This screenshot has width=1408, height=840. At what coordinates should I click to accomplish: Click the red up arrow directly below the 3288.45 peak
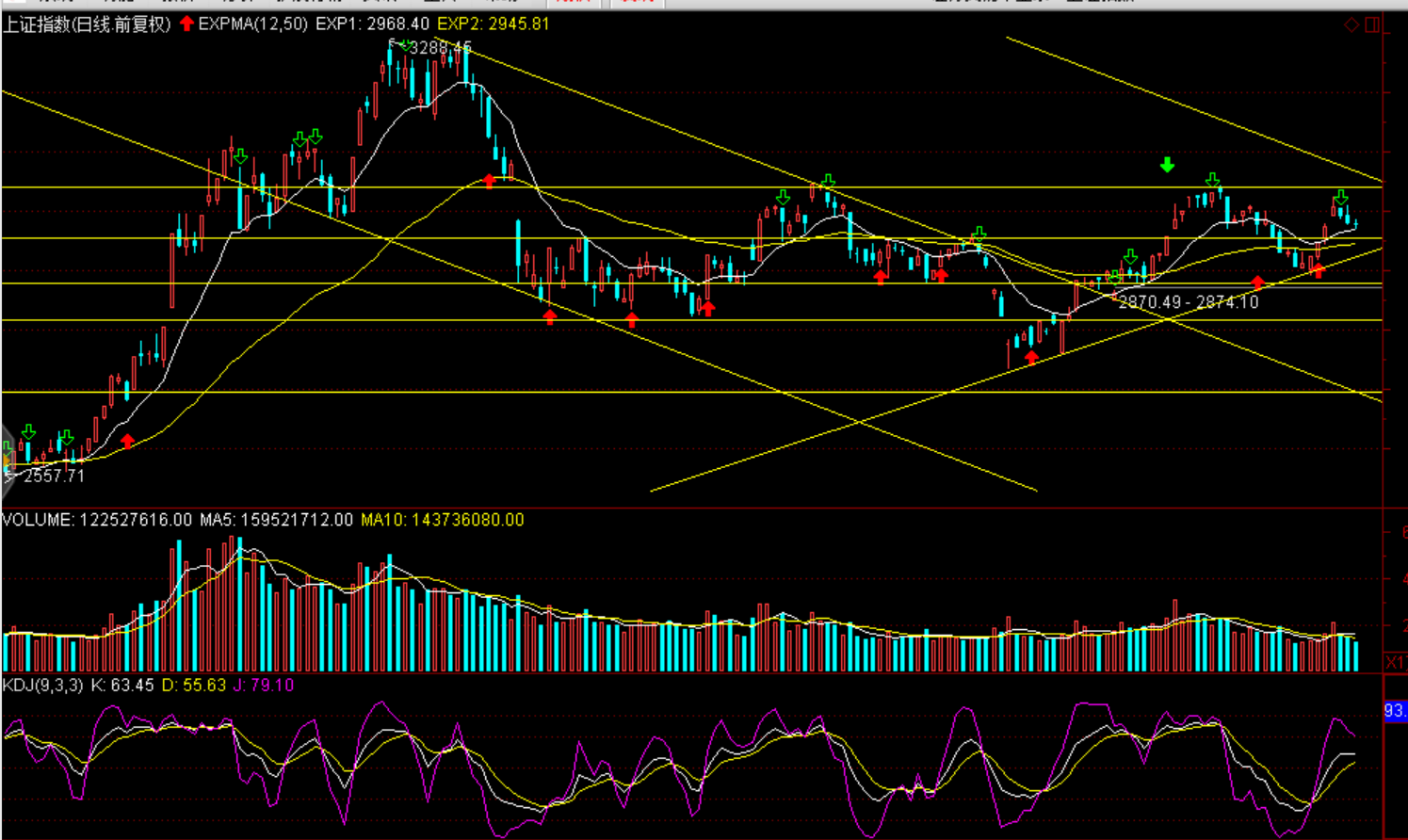pyautogui.click(x=489, y=181)
